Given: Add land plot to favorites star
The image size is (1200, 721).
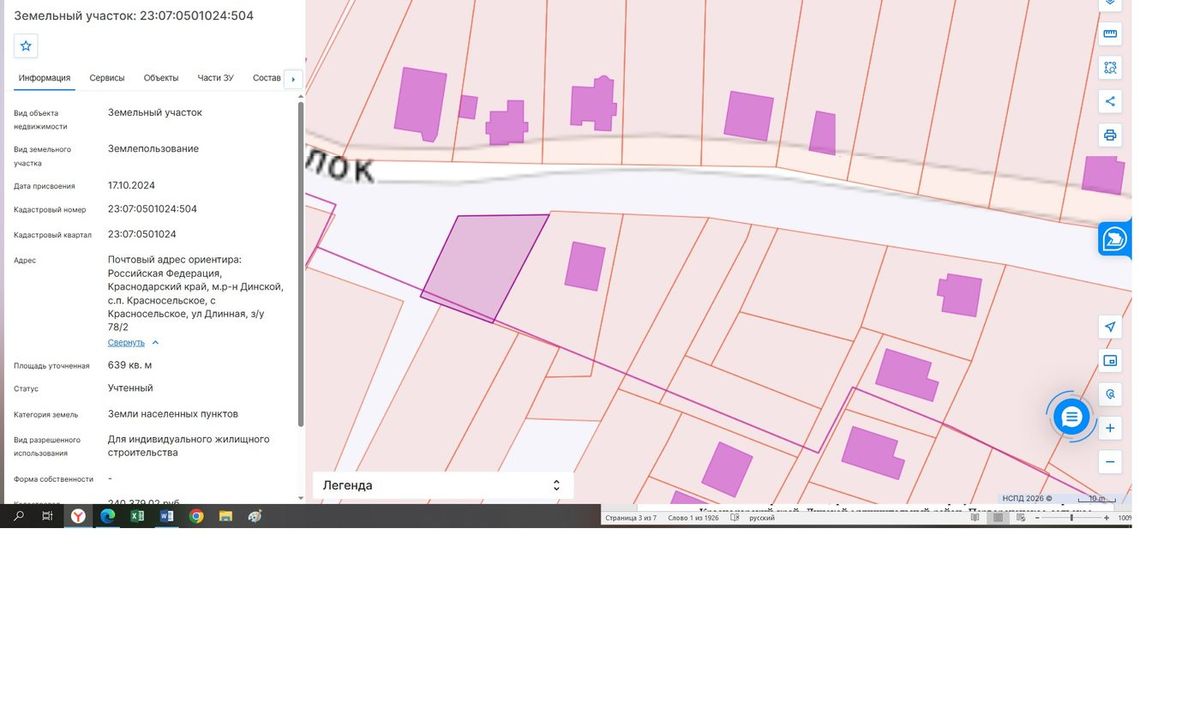Looking at the screenshot, I should coord(26,45).
